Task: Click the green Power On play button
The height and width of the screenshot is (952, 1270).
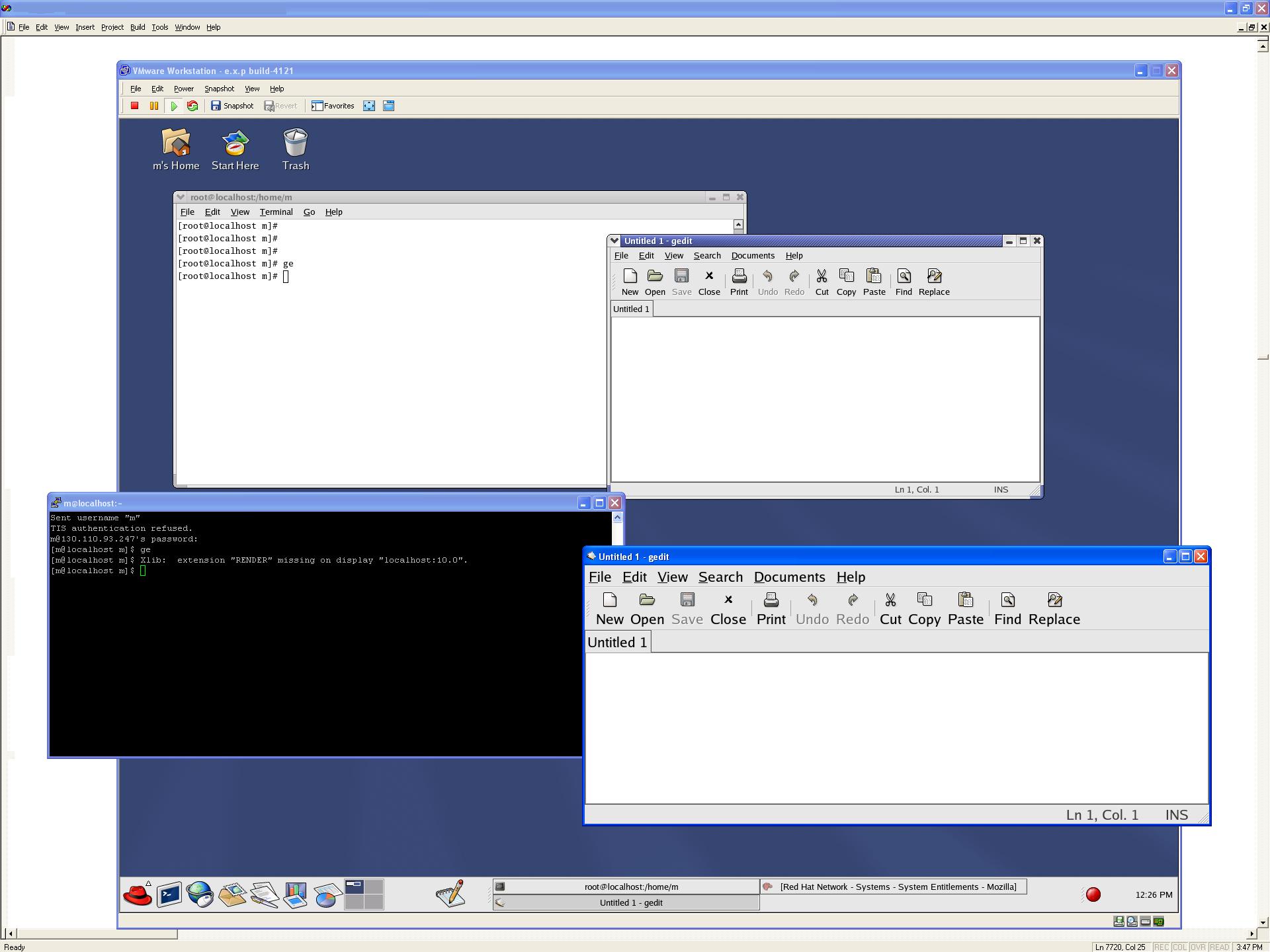Action: pos(173,106)
